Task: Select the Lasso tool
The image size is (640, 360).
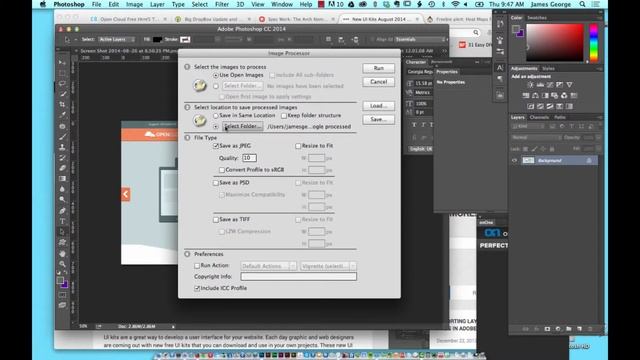Action: (62, 84)
